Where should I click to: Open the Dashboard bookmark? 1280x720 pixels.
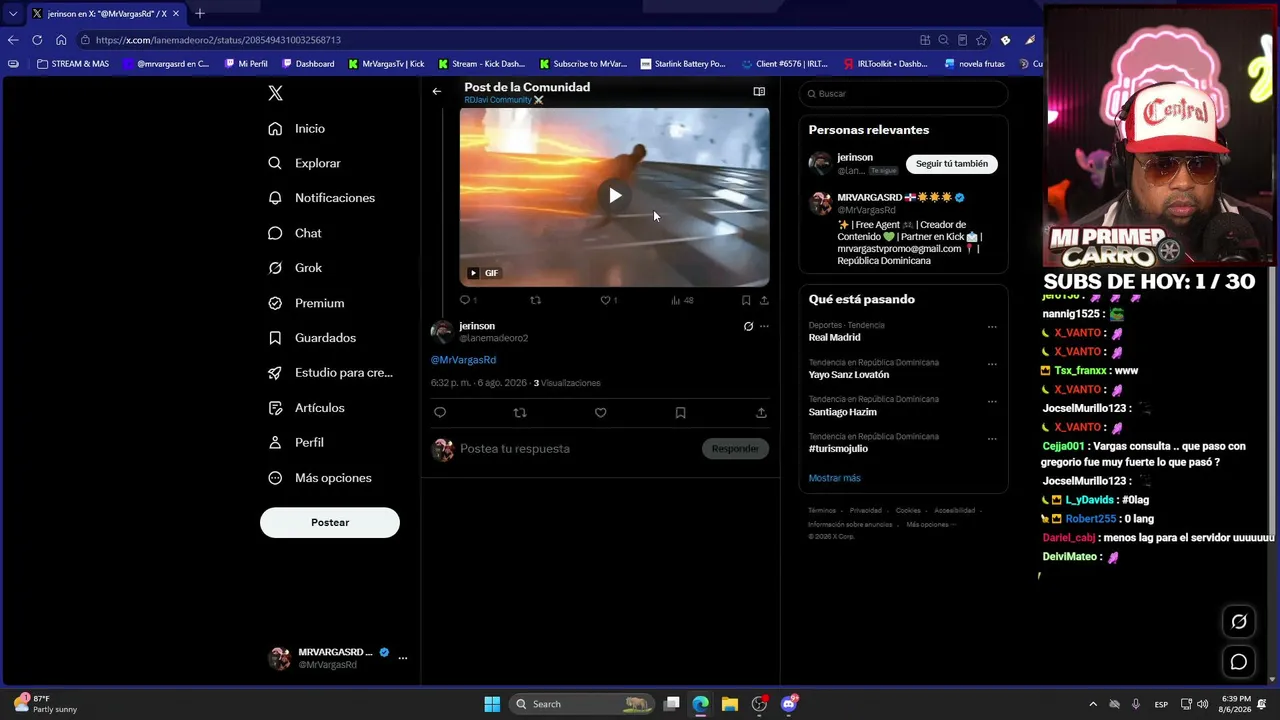pos(308,64)
